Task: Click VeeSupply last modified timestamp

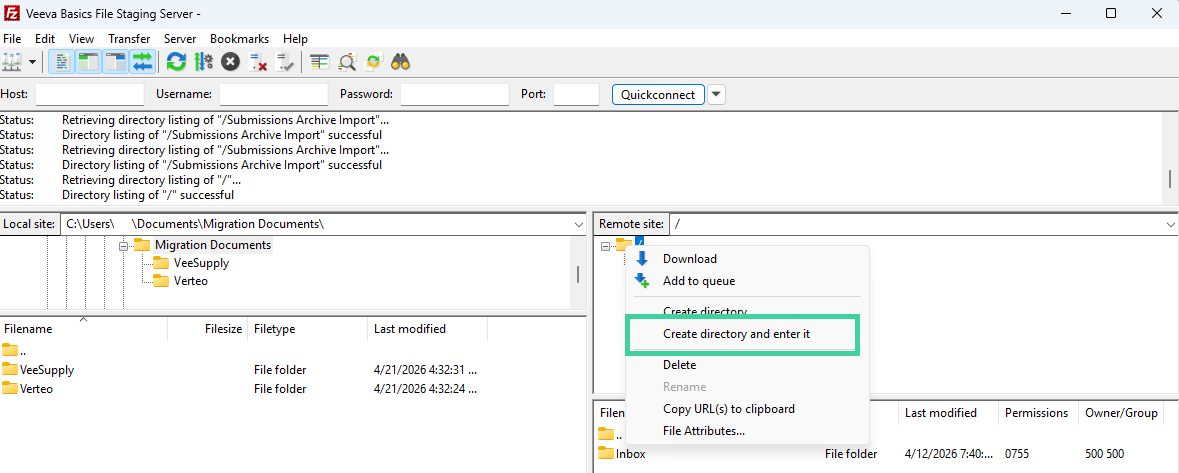Action: (x=425, y=370)
